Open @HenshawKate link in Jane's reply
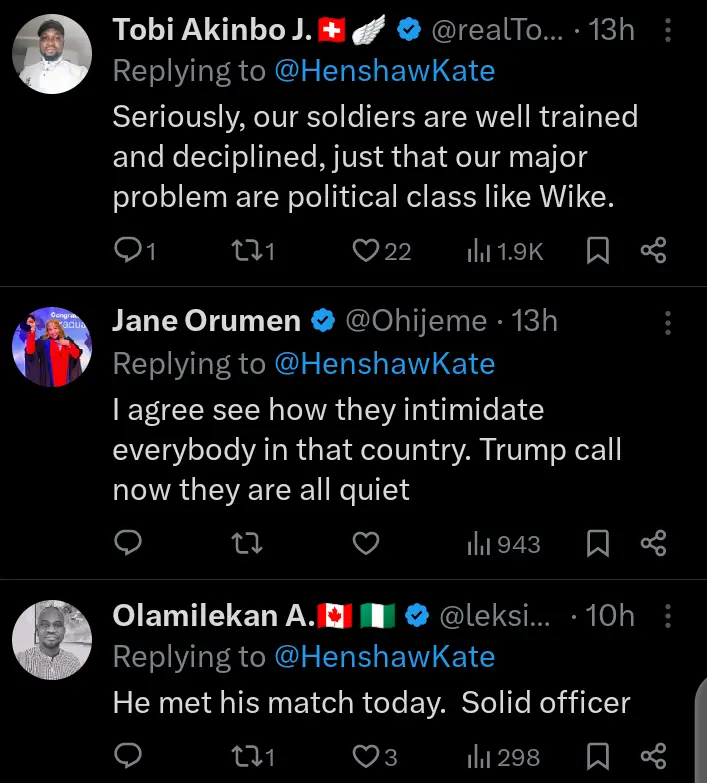 click(x=384, y=364)
